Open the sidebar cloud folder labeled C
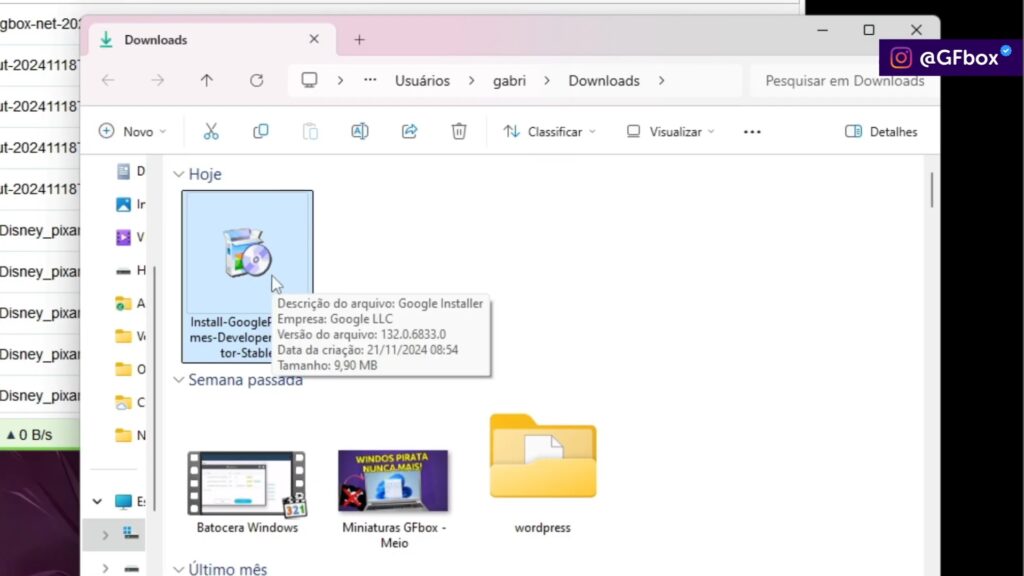This screenshot has height=576, width=1024. pos(131,402)
